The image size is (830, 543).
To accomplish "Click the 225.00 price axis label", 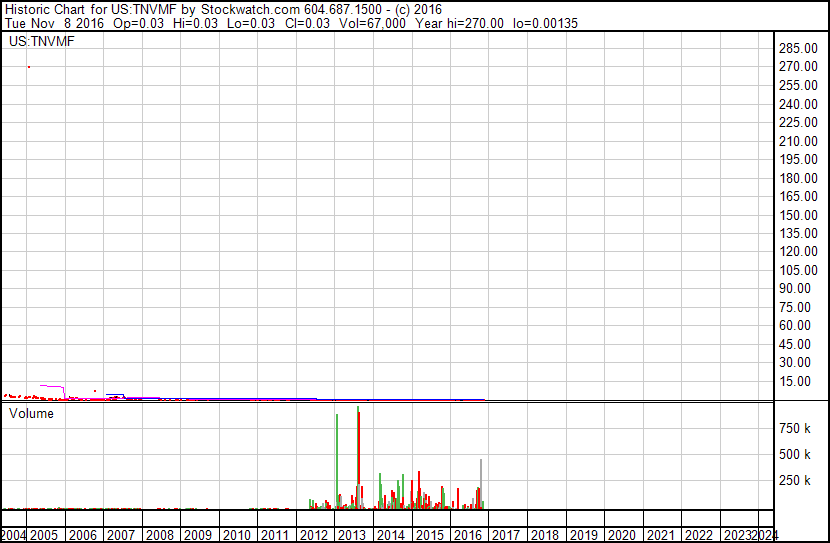I will pos(798,122).
